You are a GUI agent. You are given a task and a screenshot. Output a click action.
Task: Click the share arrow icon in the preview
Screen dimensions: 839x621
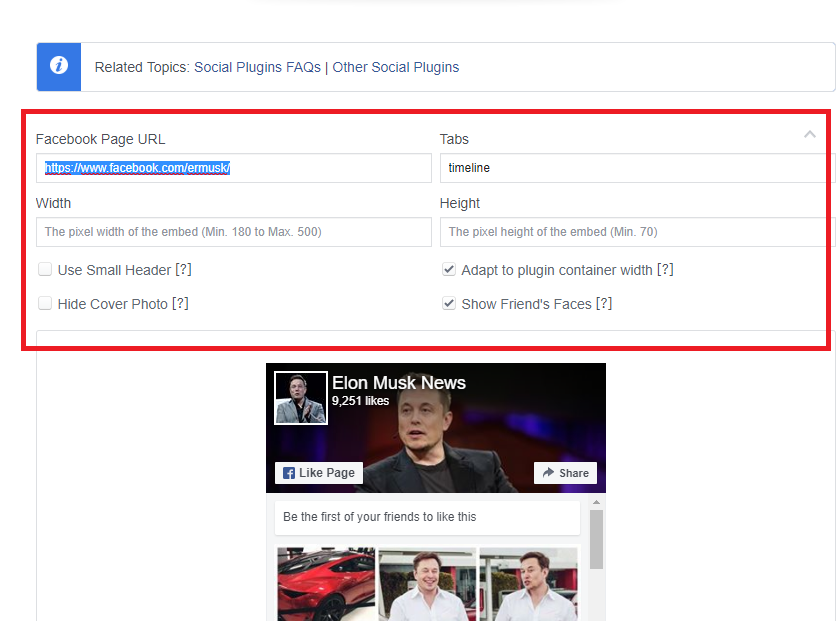point(547,472)
